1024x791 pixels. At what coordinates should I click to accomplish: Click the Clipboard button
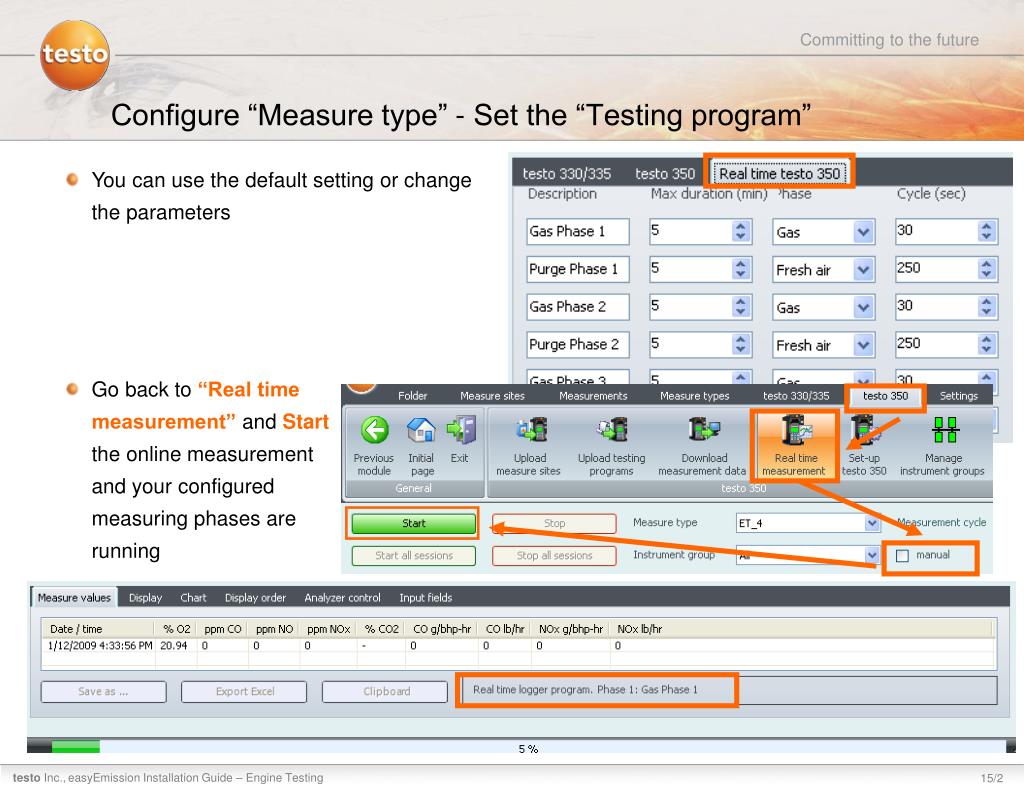pos(385,692)
